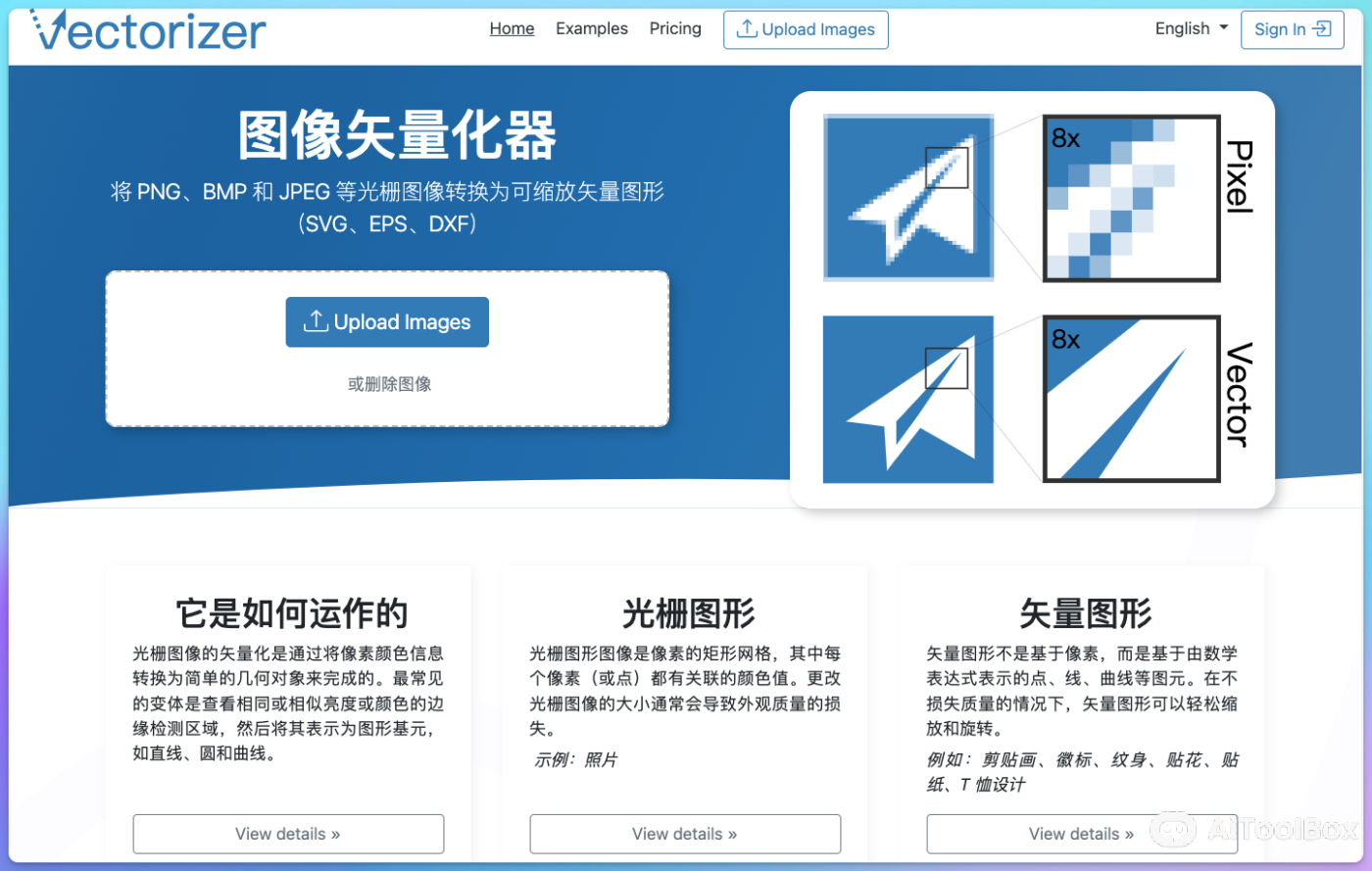
Task: Click the AIToolBox watermark icon
Action: [1173, 830]
